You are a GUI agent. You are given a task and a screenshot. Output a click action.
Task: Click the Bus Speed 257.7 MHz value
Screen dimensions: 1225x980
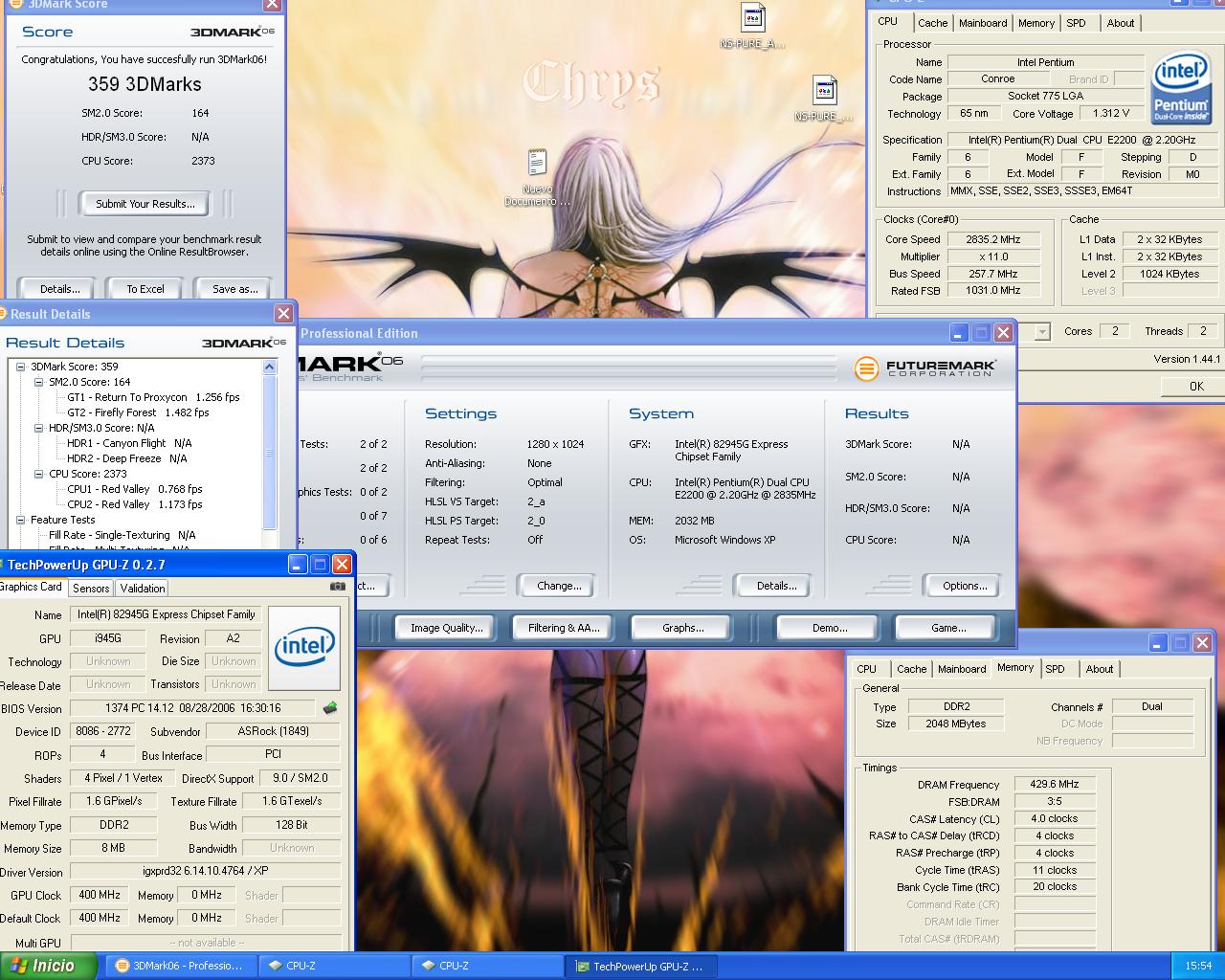pyautogui.click(x=992, y=274)
